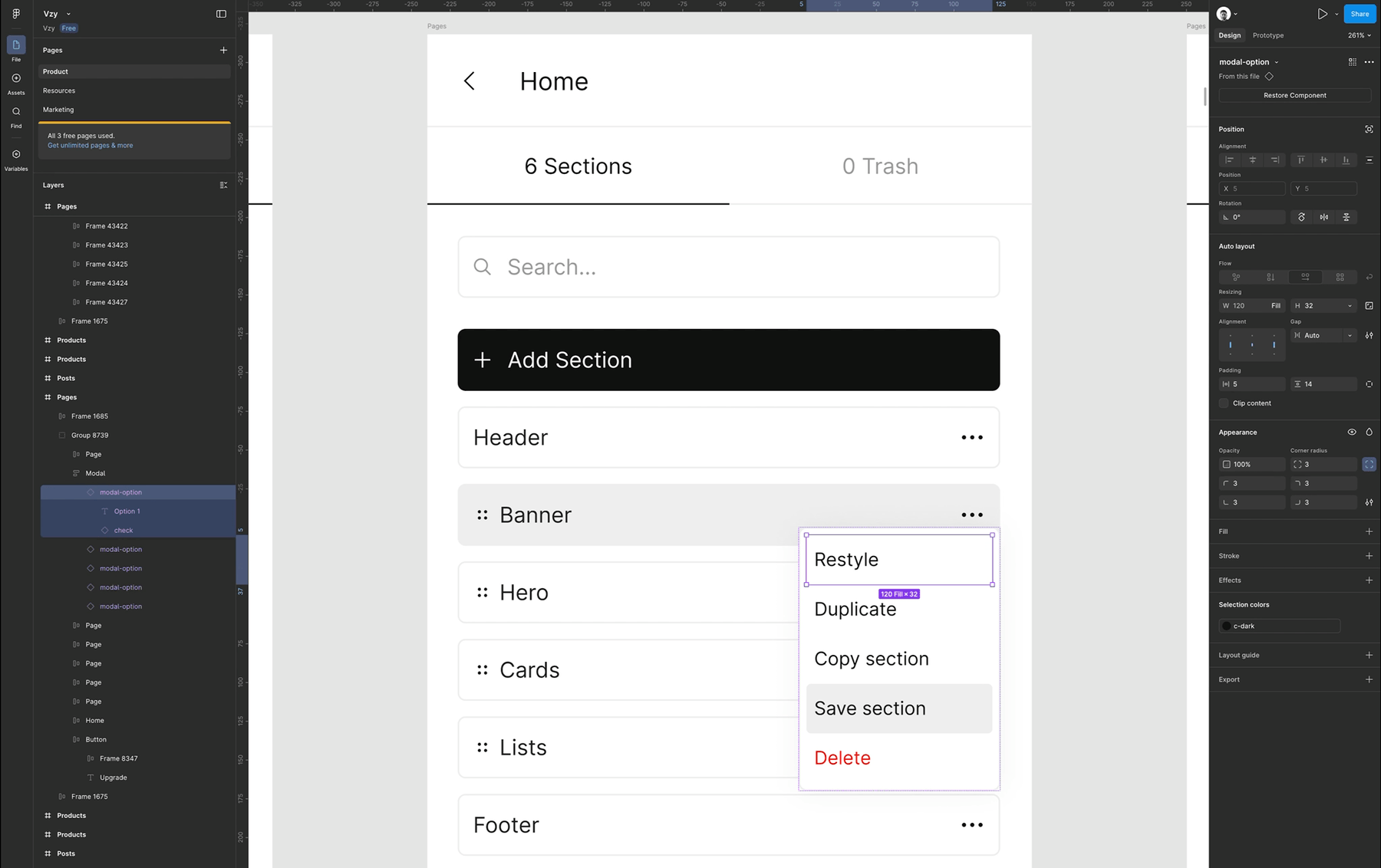Select the Resources page
This screenshot has height=868, width=1381.
coord(59,90)
